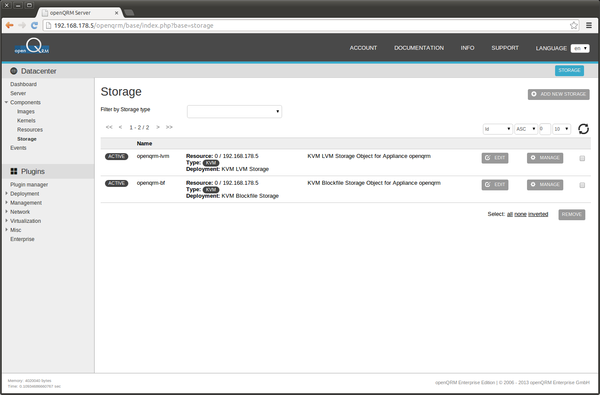Image resolution: width=600 pixels, height=395 pixels.
Task: Open Kernels under Components
Action: [x=26, y=121]
